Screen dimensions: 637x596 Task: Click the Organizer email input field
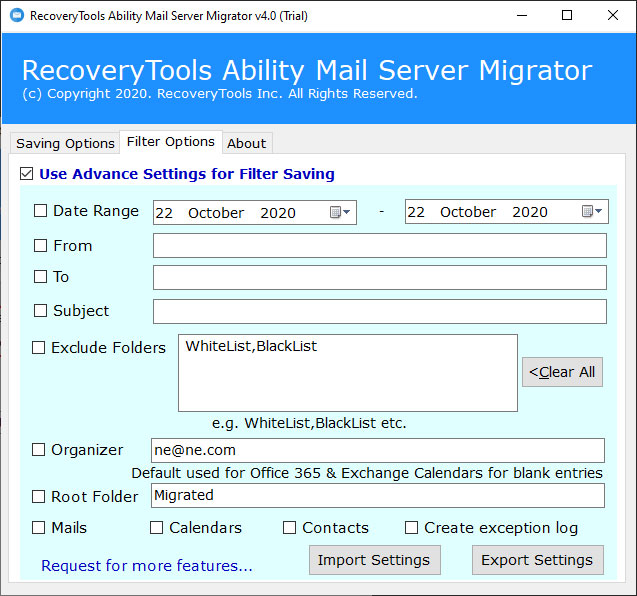tap(378, 451)
